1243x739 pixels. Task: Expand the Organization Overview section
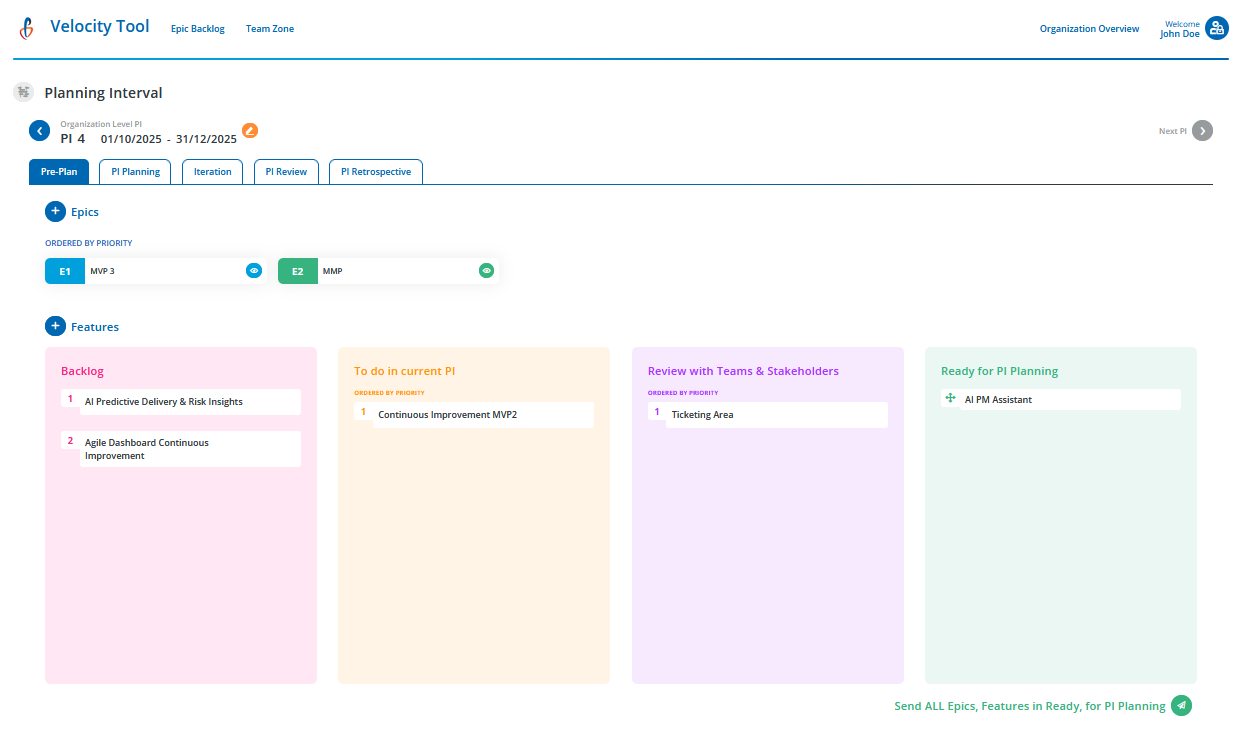(x=1089, y=28)
